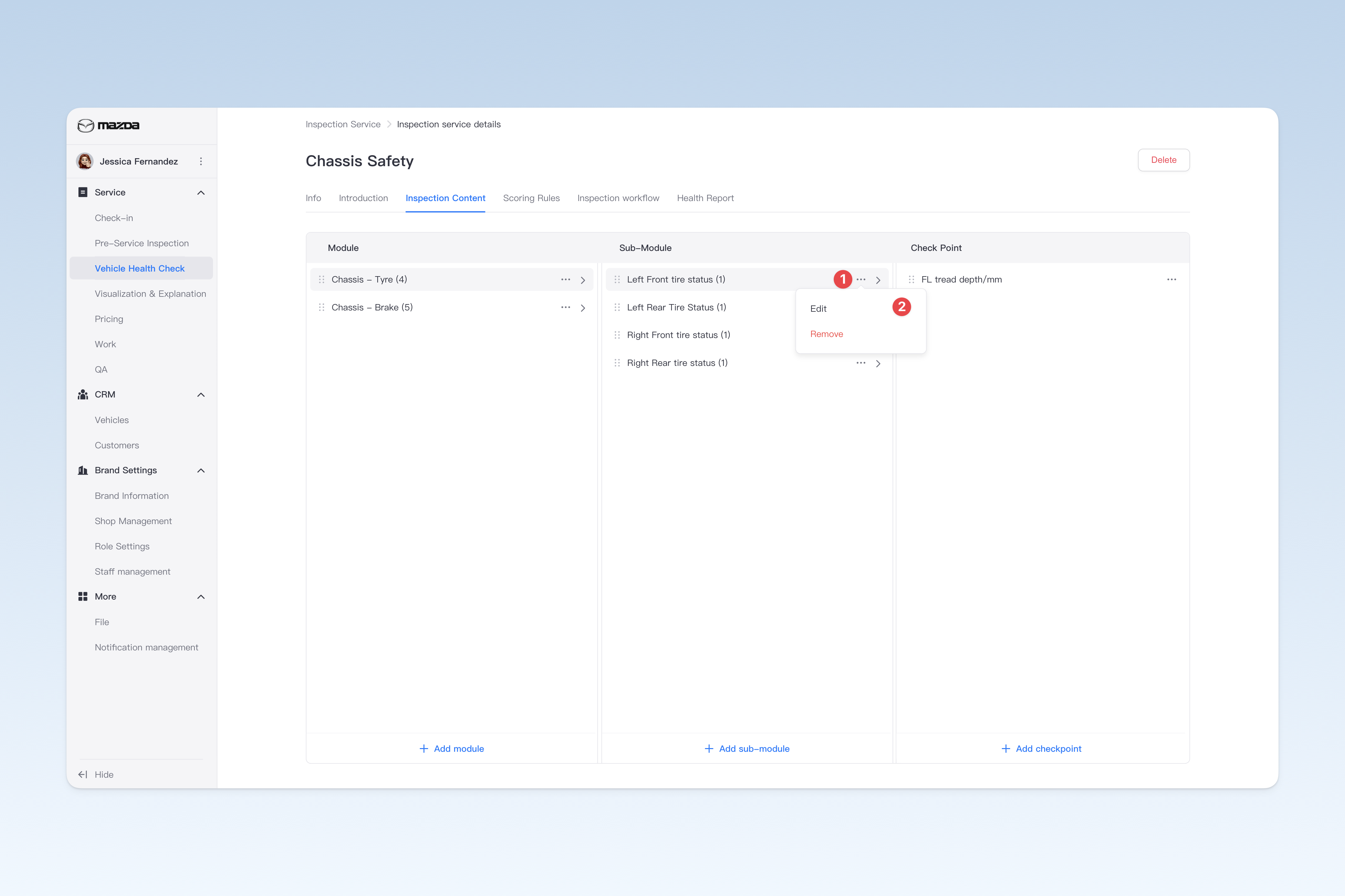Go to Customers under CRM
1345x896 pixels.
(117, 445)
